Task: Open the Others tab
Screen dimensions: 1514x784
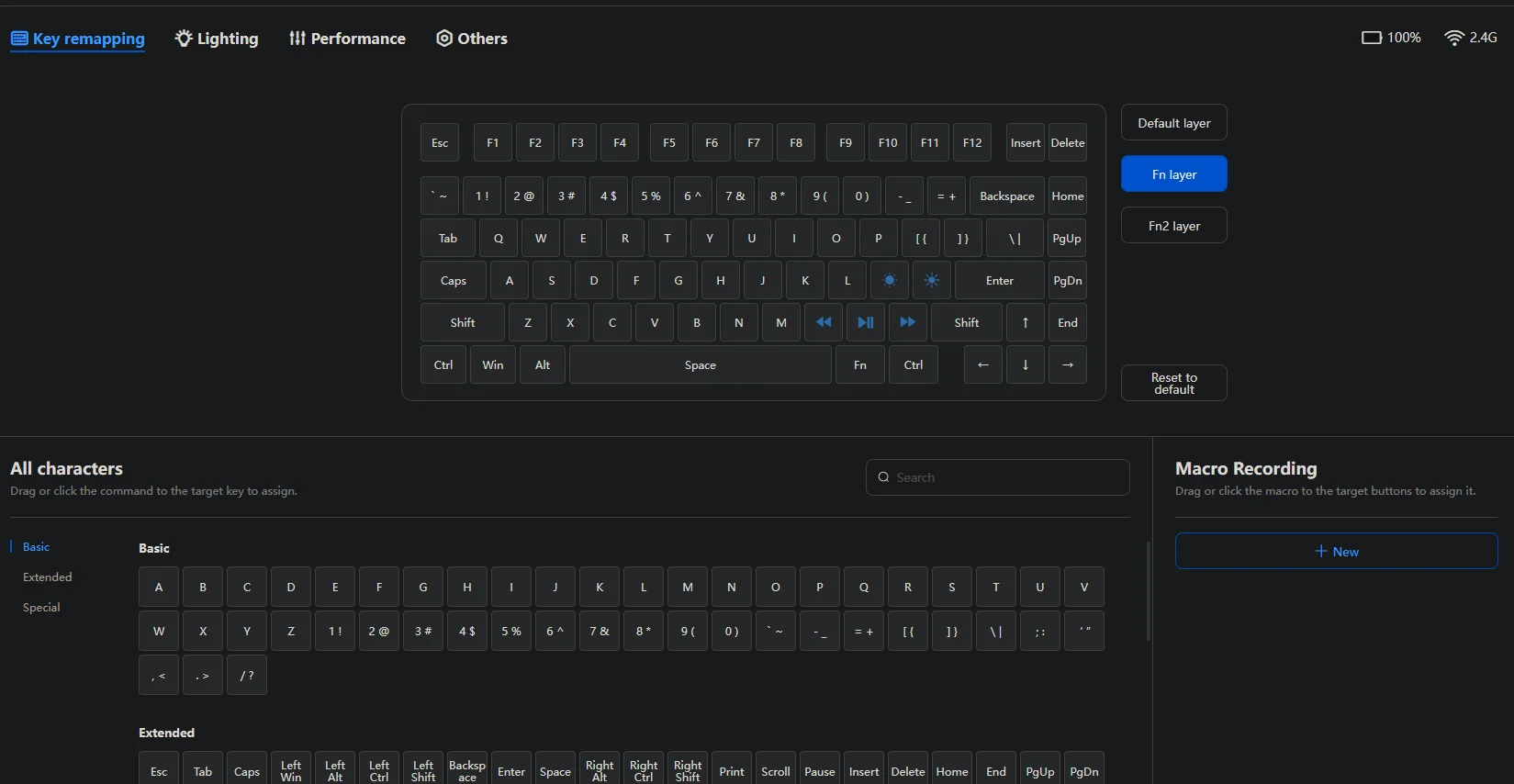Action: pyautogui.click(x=472, y=39)
